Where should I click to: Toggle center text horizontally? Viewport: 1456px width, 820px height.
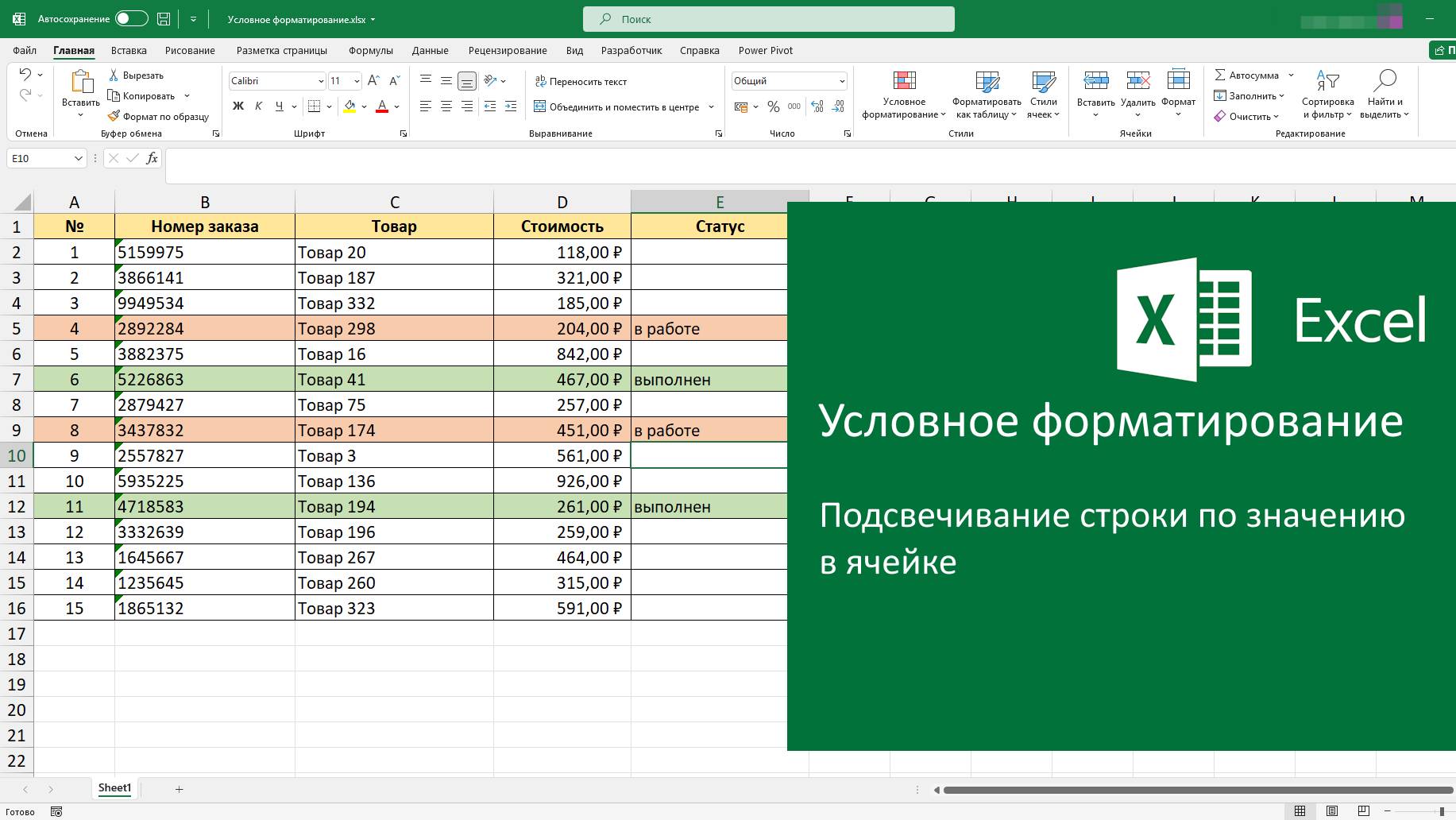coord(446,106)
